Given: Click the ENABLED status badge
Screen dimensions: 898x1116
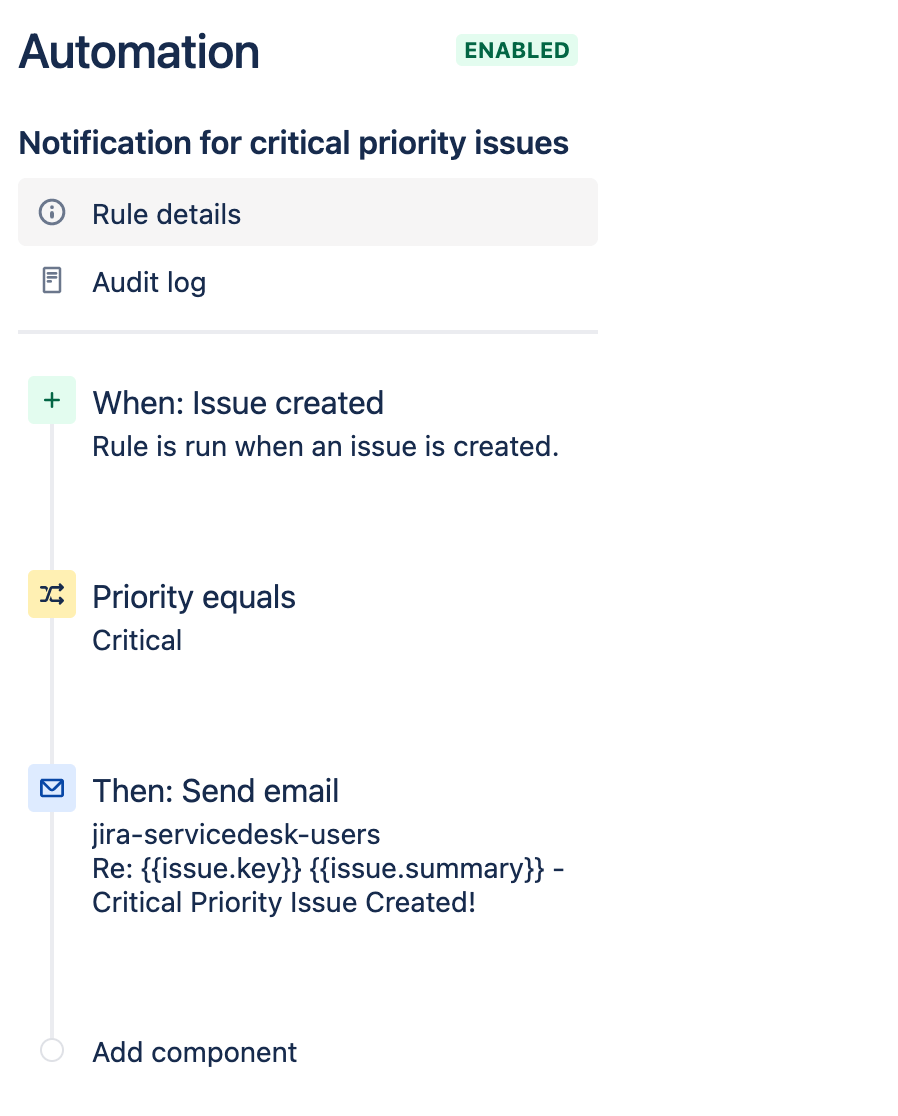Looking at the screenshot, I should point(516,49).
